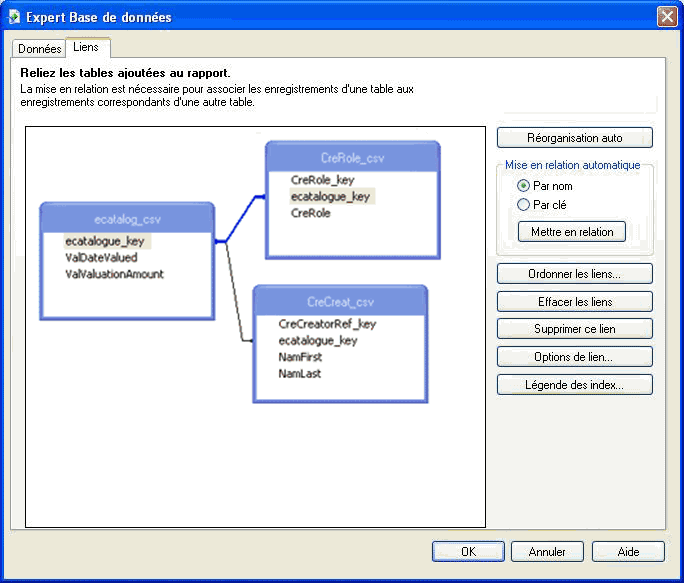Image resolution: width=684 pixels, height=583 pixels.
Task: Click the Expert Base de données title icon
Action: (x=14, y=17)
